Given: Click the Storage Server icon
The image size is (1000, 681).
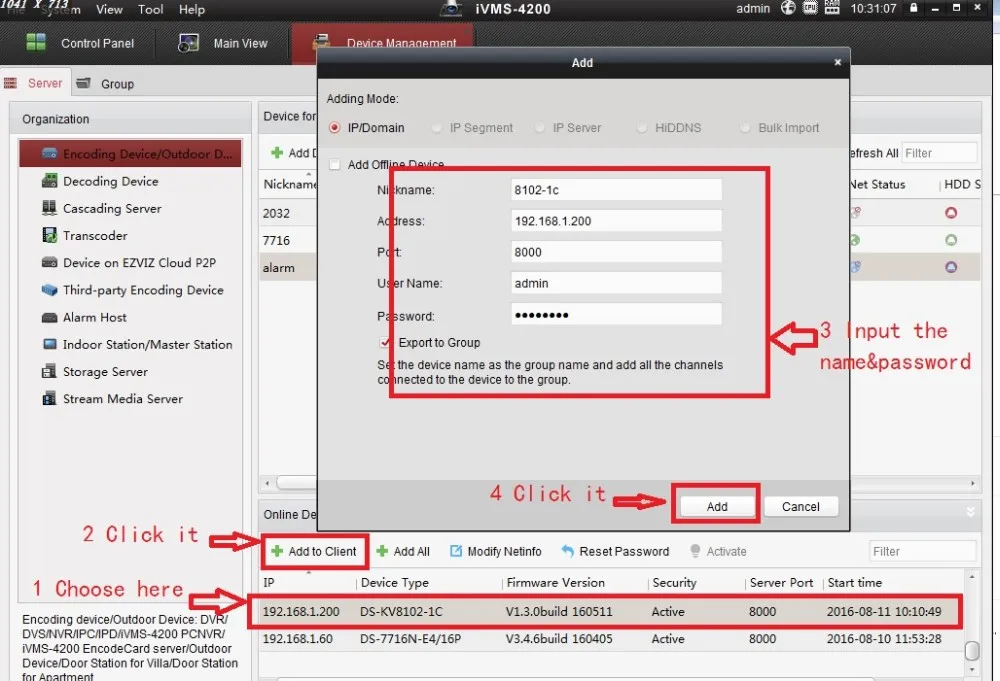Looking at the screenshot, I should pos(49,371).
